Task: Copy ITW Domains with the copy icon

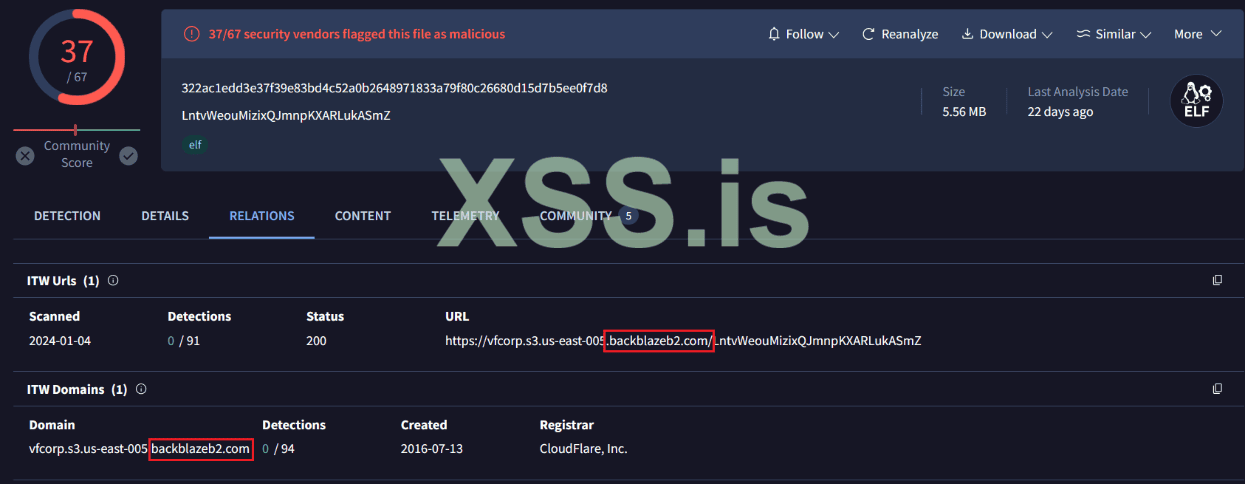Action: point(1217,389)
